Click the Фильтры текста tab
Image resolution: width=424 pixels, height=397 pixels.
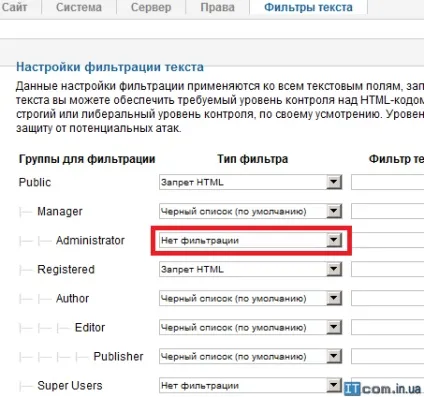308,7
